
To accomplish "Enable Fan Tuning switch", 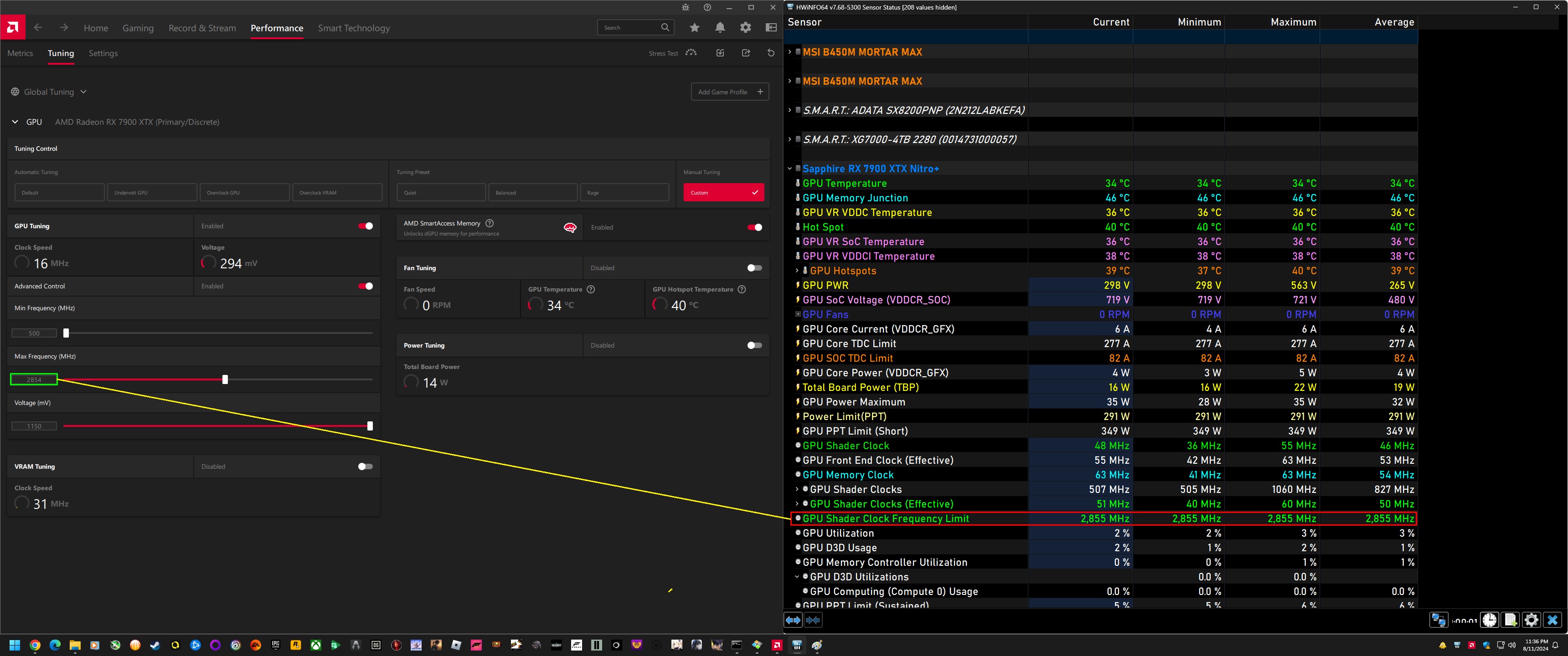I will (754, 268).
